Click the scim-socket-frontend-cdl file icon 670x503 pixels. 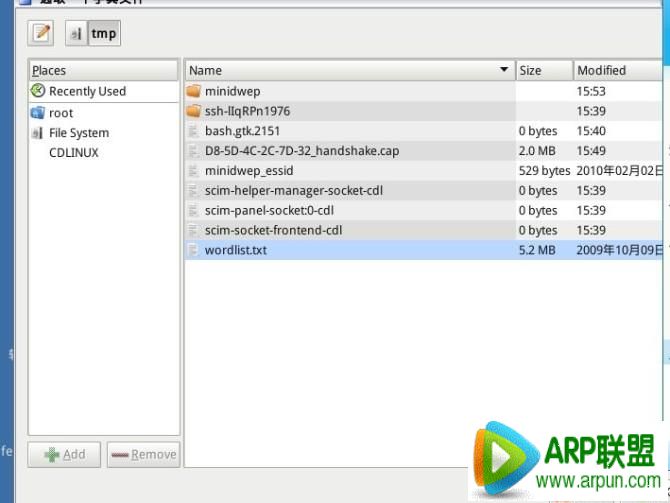pos(193,230)
